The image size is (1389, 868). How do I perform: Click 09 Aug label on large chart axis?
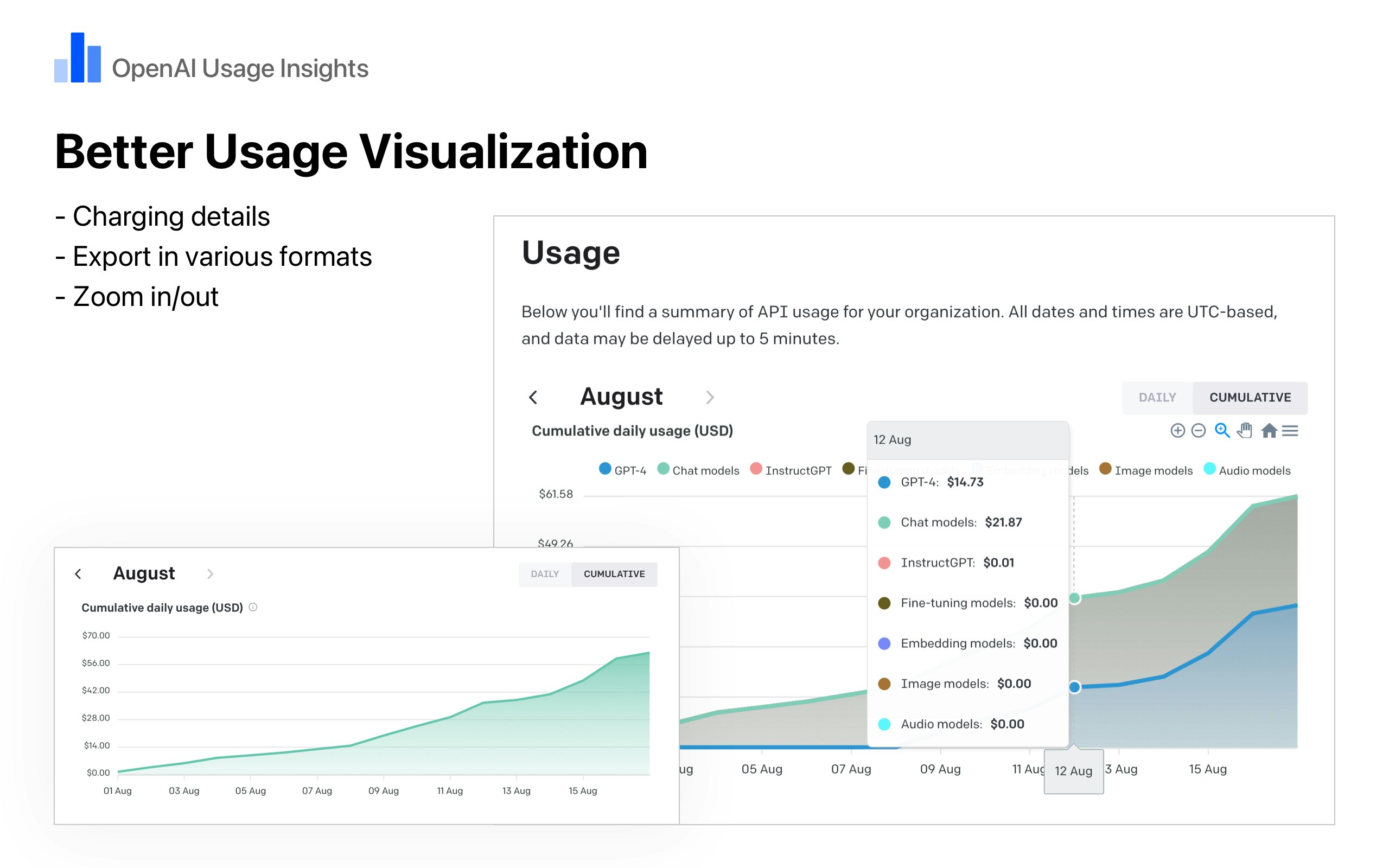[x=940, y=769]
